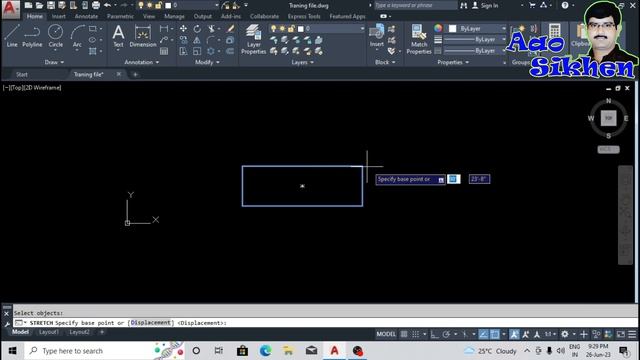
Task: Toggle polar tracking in status bar
Action: [x=446, y=334]
